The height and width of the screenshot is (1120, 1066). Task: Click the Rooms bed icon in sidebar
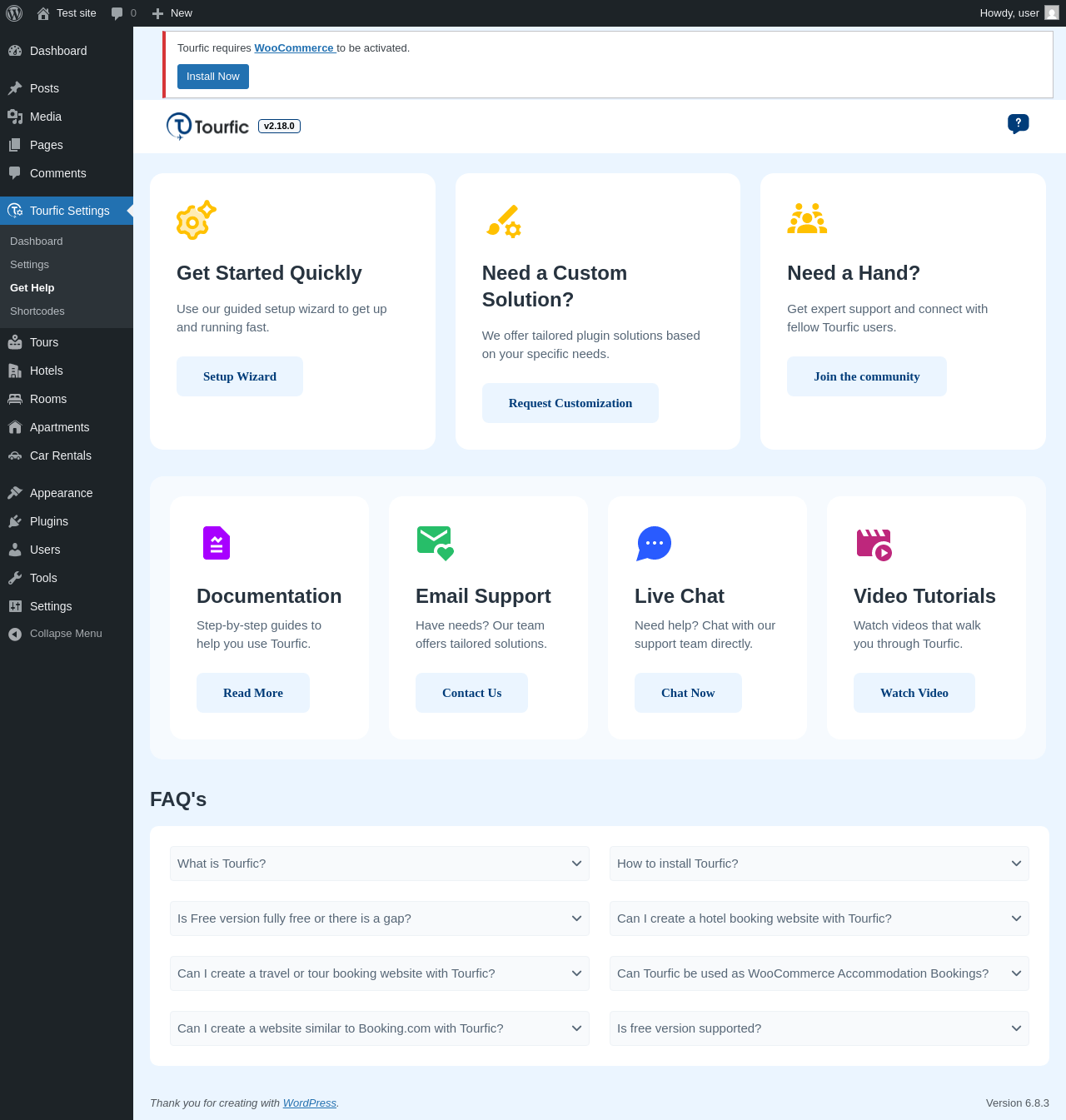coord(15,399)
